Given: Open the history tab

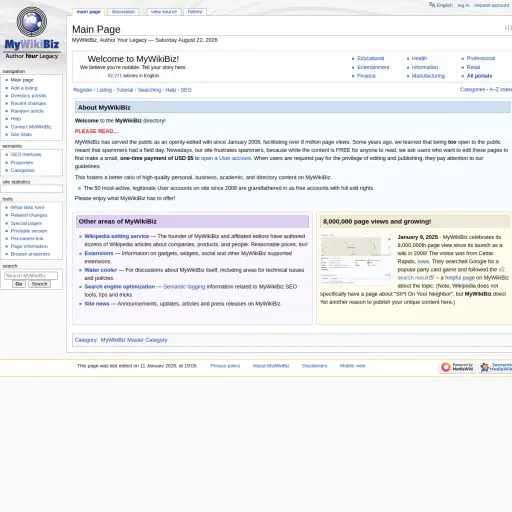Looking at the screenshot, I should (195, 12).
